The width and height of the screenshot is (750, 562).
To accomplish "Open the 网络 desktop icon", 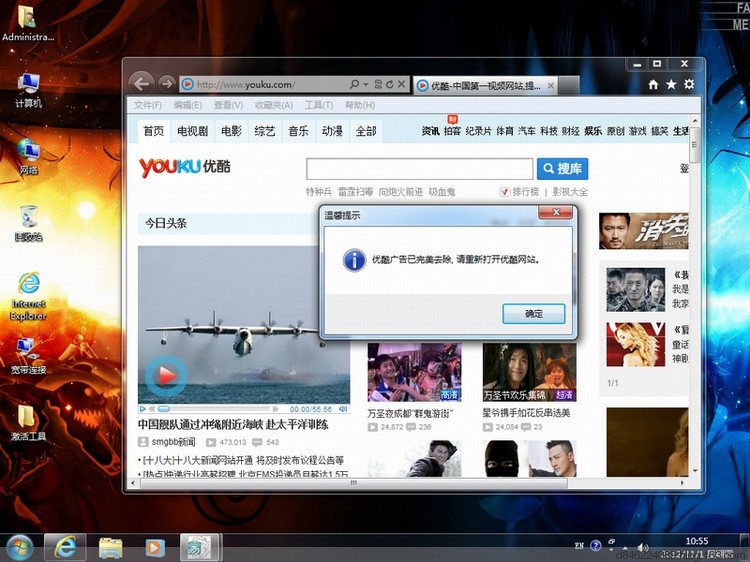I will (29, 157).
